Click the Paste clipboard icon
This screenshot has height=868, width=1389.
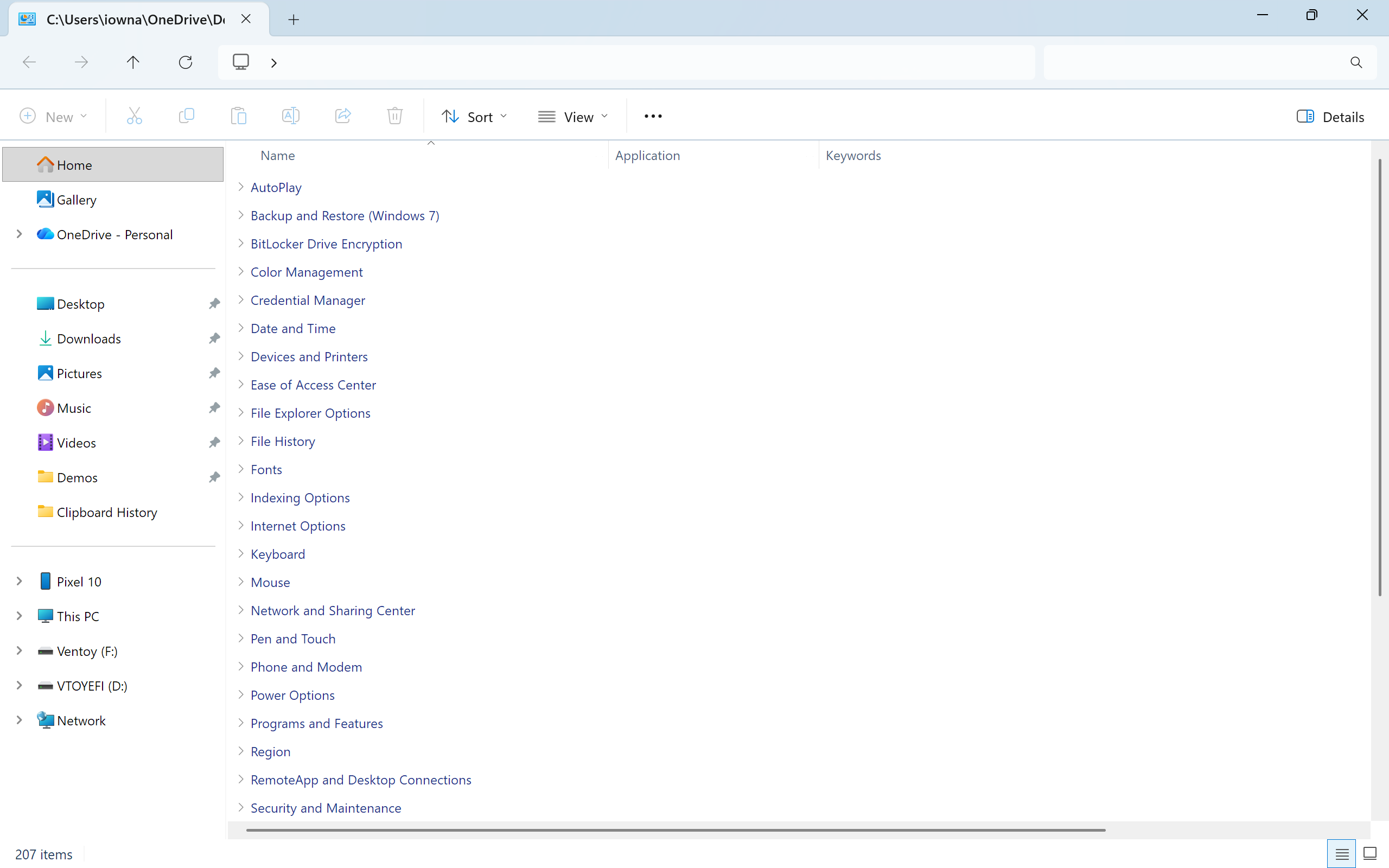[239, 117]
